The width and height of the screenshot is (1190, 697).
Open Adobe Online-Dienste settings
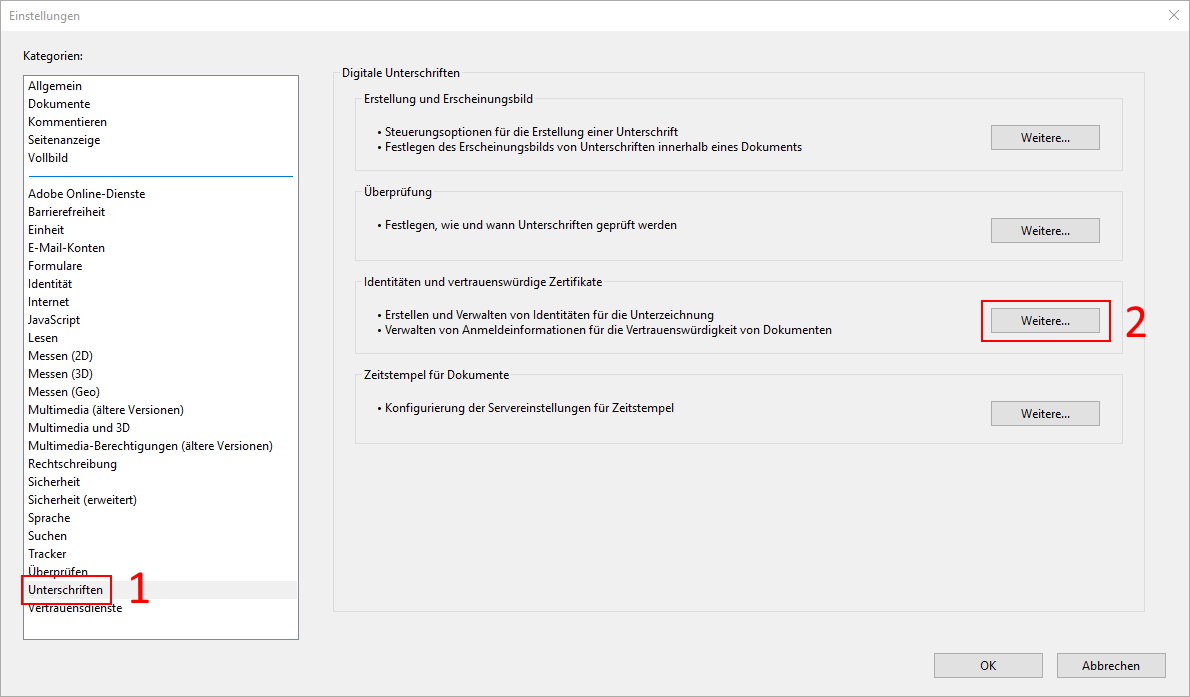click(x=86, y=194)
